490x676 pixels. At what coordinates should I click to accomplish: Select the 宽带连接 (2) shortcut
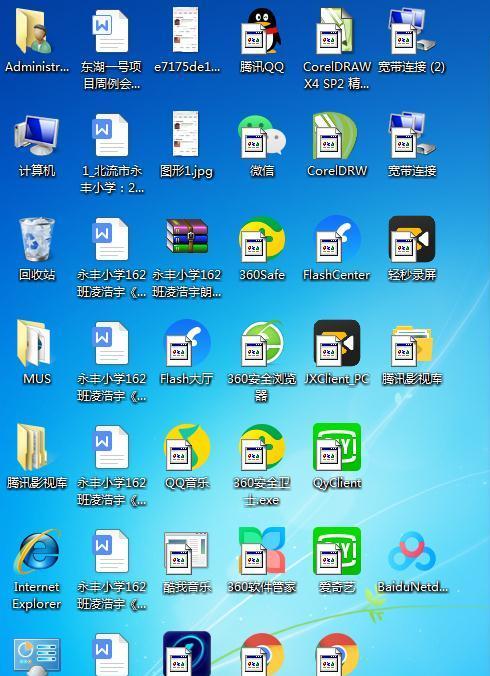pos(412,31)
